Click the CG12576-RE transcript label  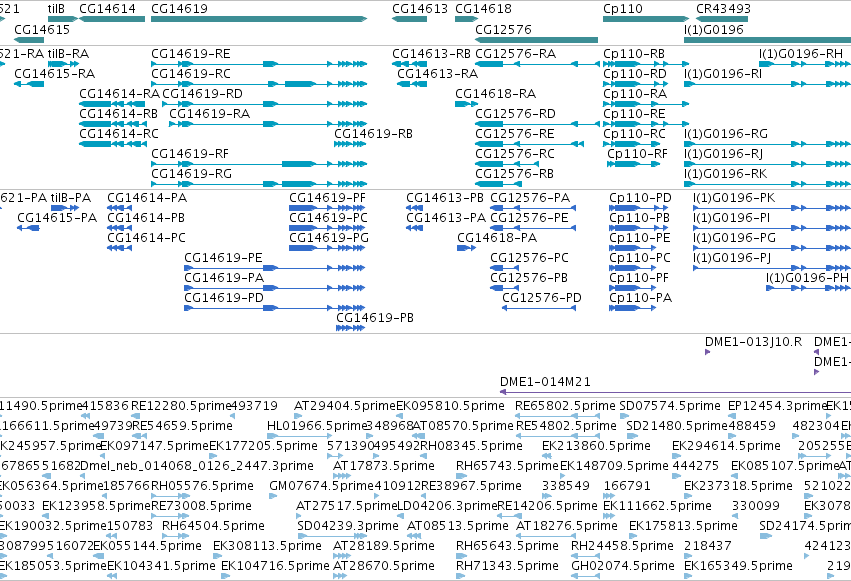[x=515, y=134]
